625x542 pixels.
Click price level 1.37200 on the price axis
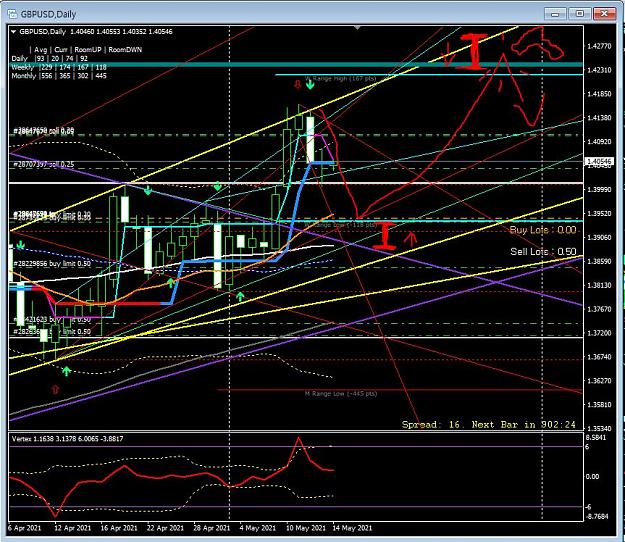point(599,333)
